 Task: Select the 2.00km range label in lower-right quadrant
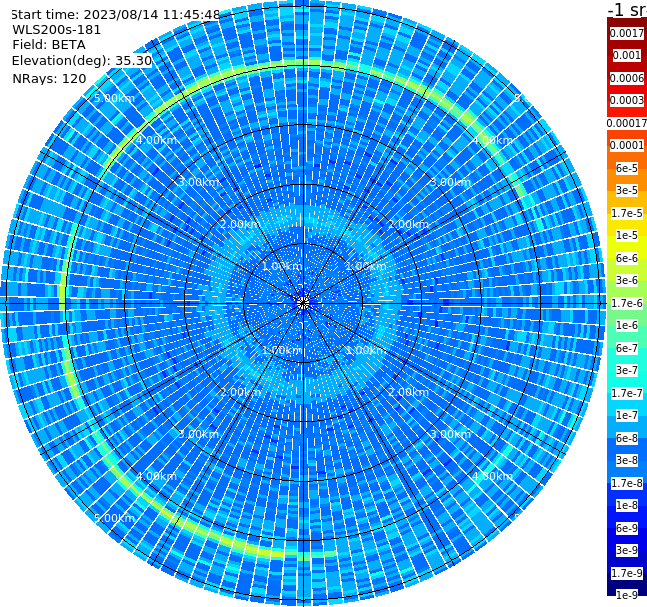[408, 392]
